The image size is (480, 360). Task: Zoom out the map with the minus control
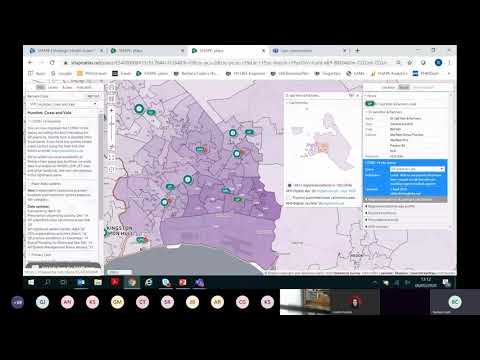point(112,147)
